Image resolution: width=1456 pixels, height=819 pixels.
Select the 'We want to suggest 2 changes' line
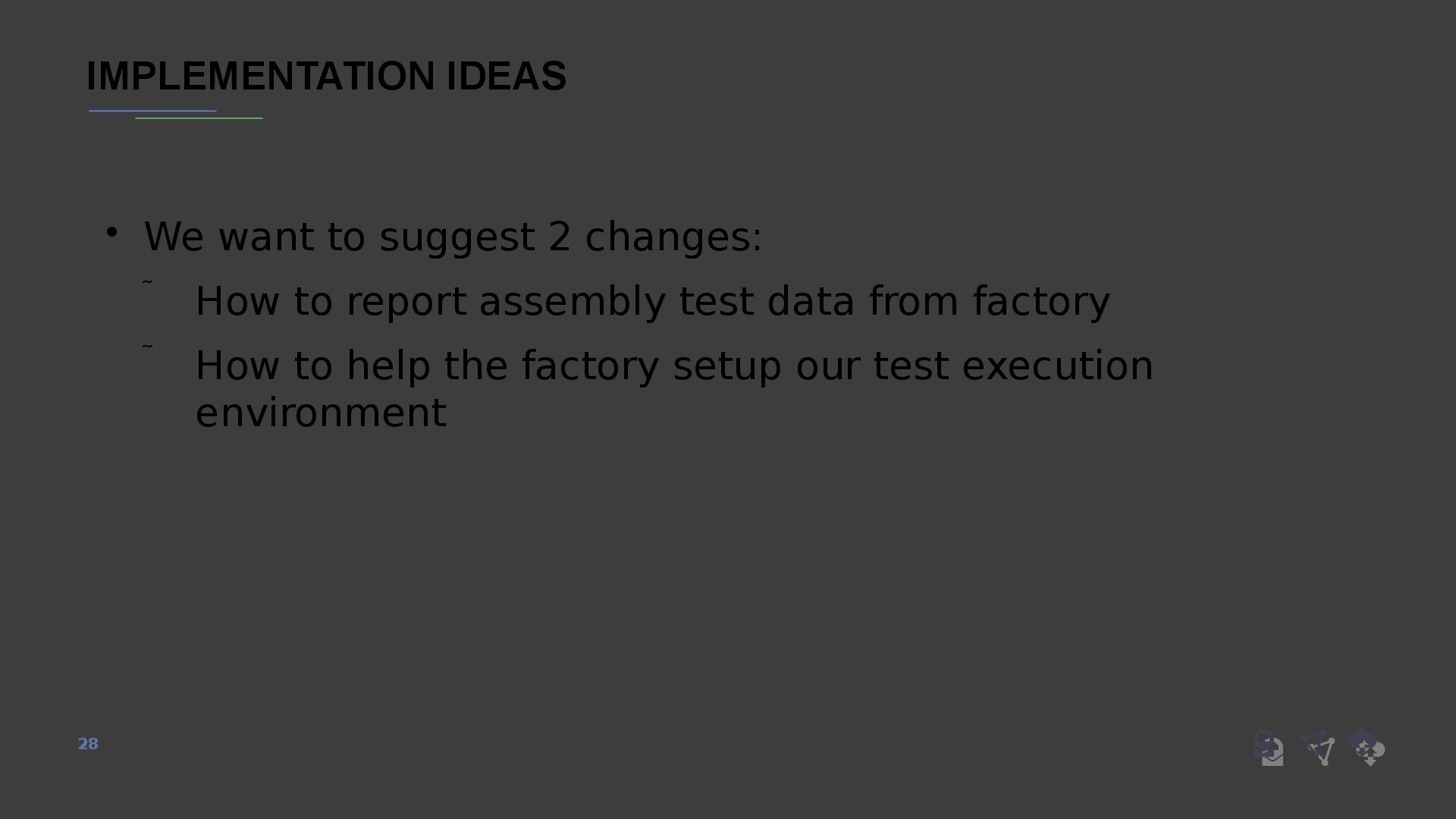click(x=453, y=237)
